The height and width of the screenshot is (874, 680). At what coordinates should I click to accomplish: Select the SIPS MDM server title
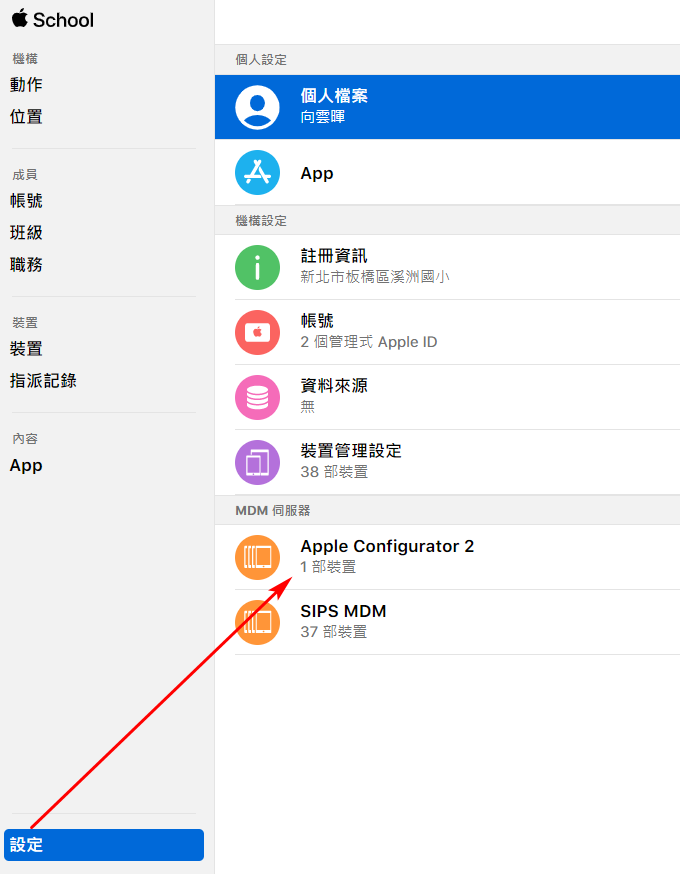[343, 611]
